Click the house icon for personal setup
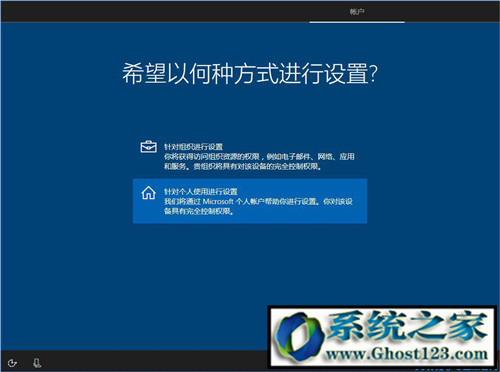This screenshot has height=372, width=500. (148, 193)
